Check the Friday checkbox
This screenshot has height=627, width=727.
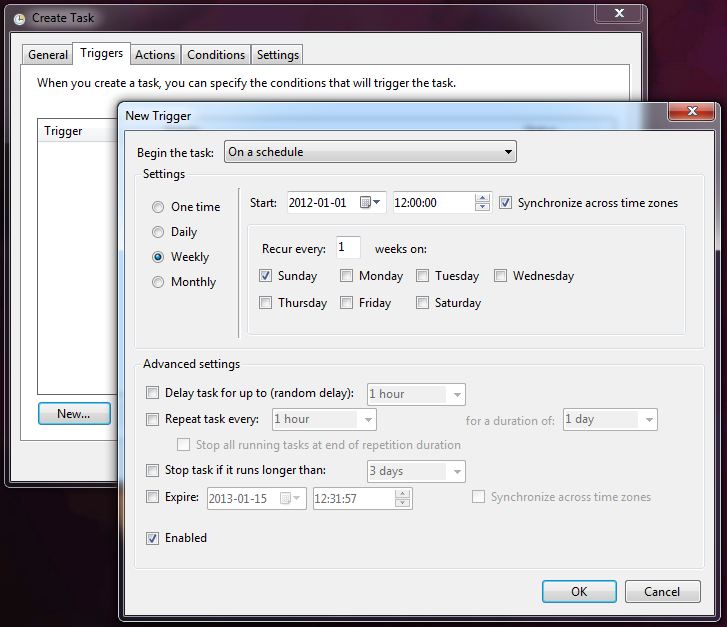tap(346, 303)
